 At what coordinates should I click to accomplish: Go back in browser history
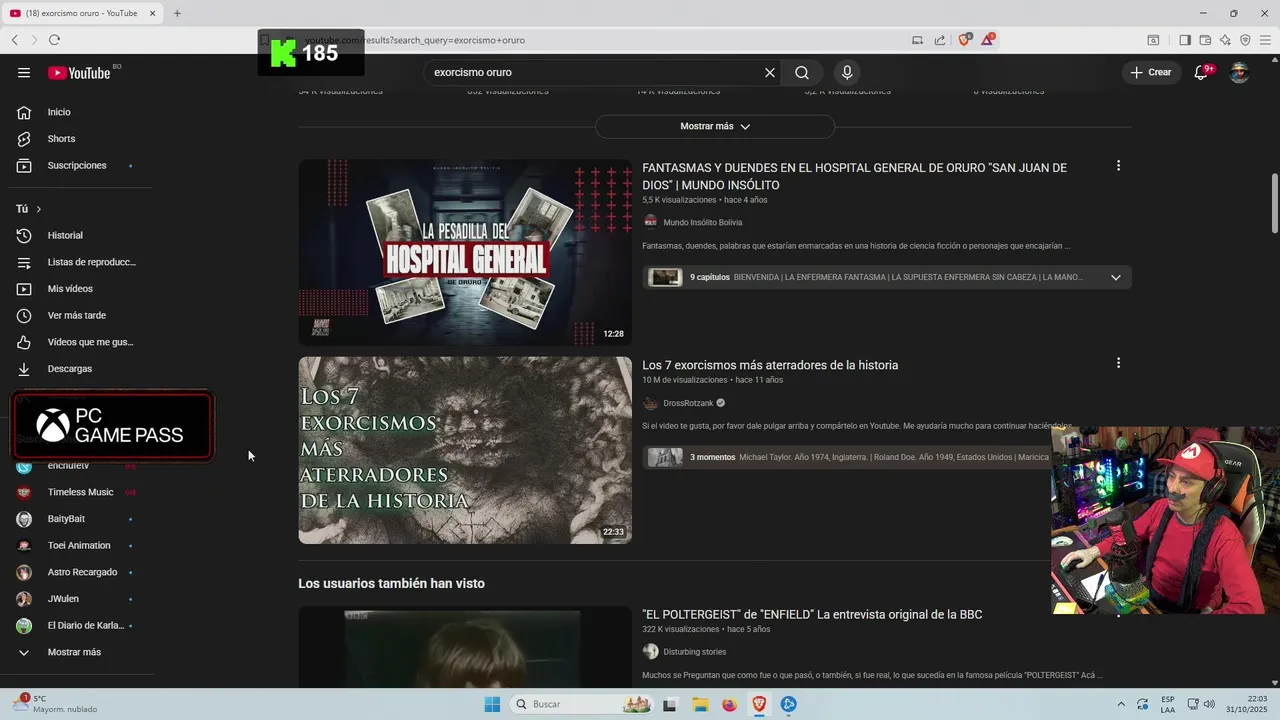tap(15, 40)
